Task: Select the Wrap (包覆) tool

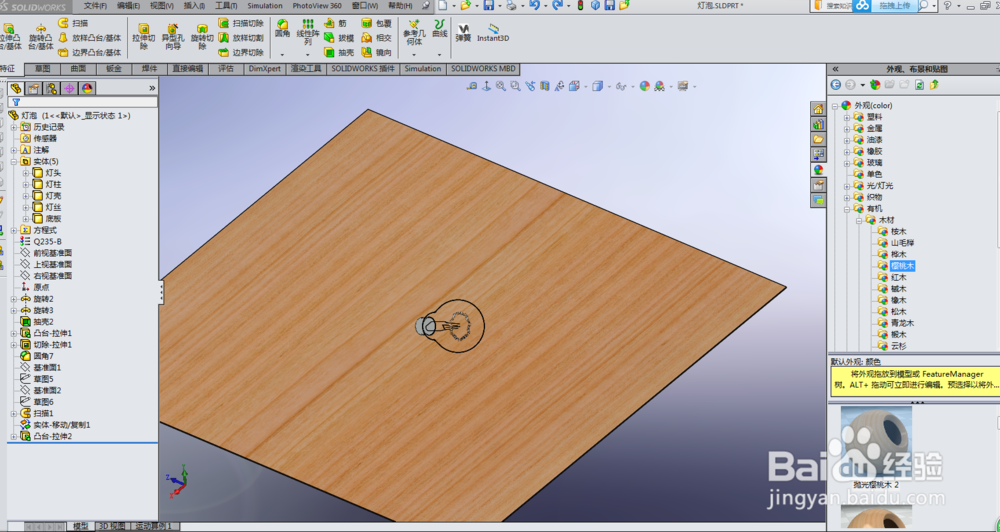Action: tap(376, 23)
